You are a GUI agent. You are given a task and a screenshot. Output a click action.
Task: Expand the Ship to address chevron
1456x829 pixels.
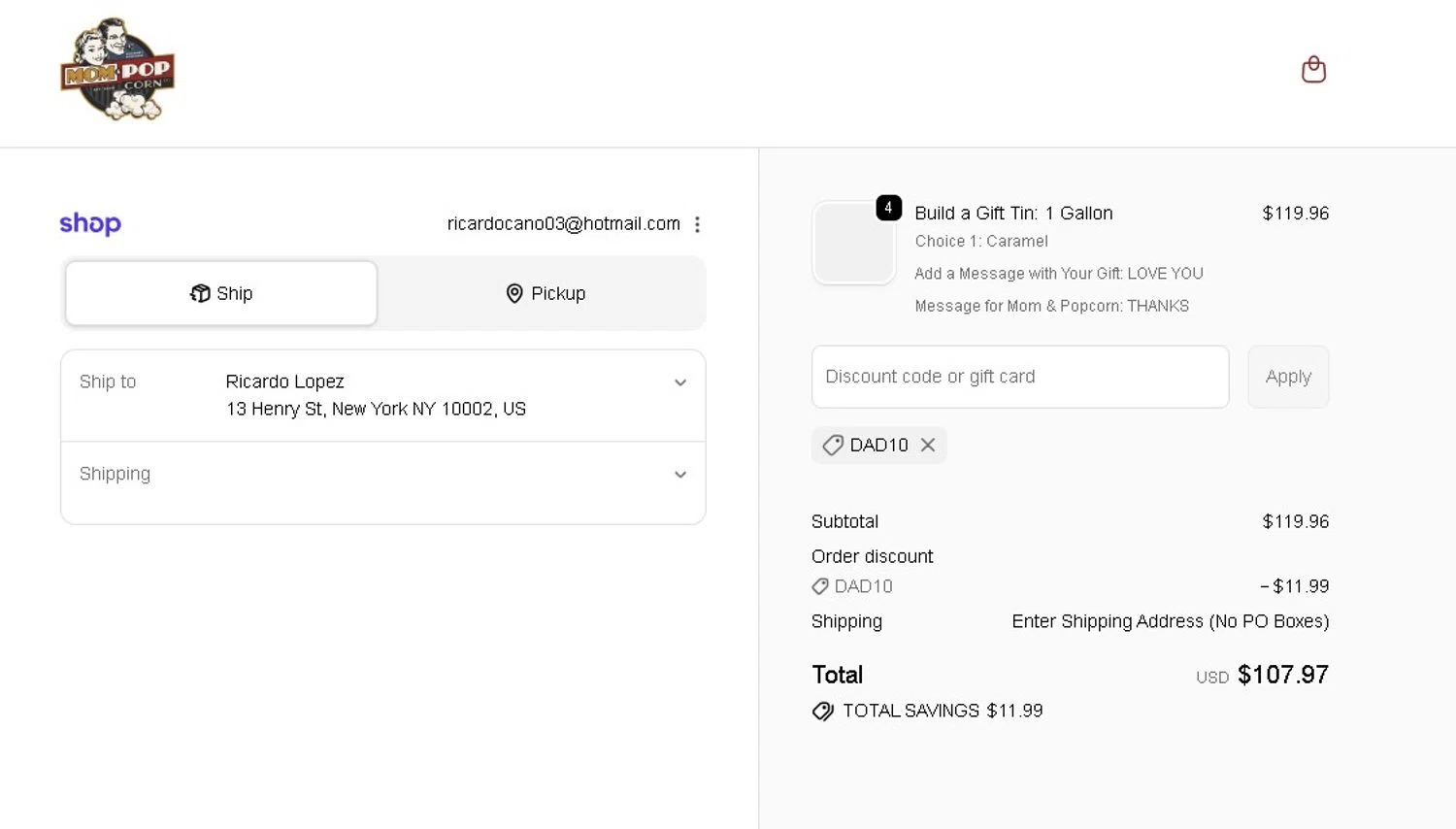click(x=680, y=382)
